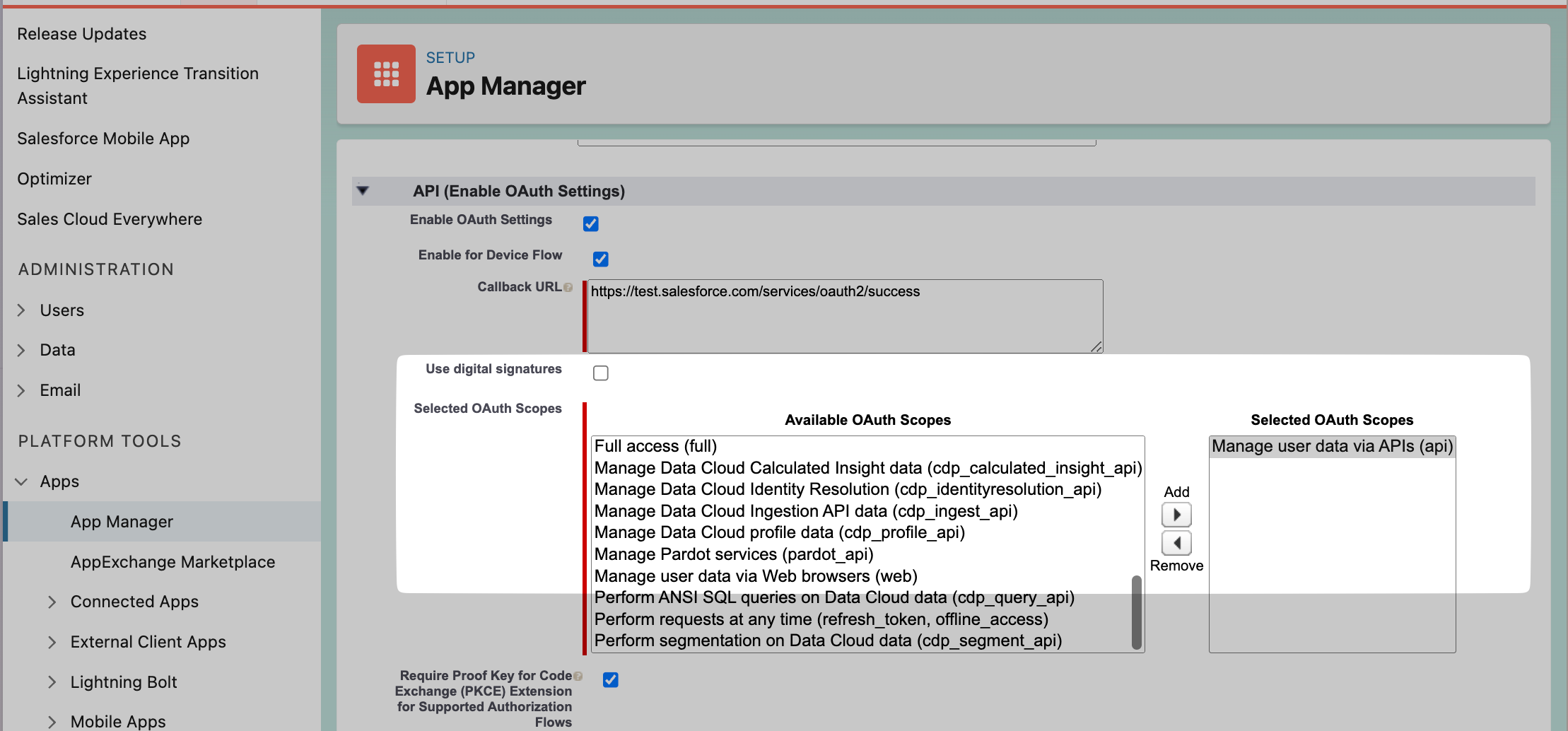Open Connected Apps item

(134, 602)
